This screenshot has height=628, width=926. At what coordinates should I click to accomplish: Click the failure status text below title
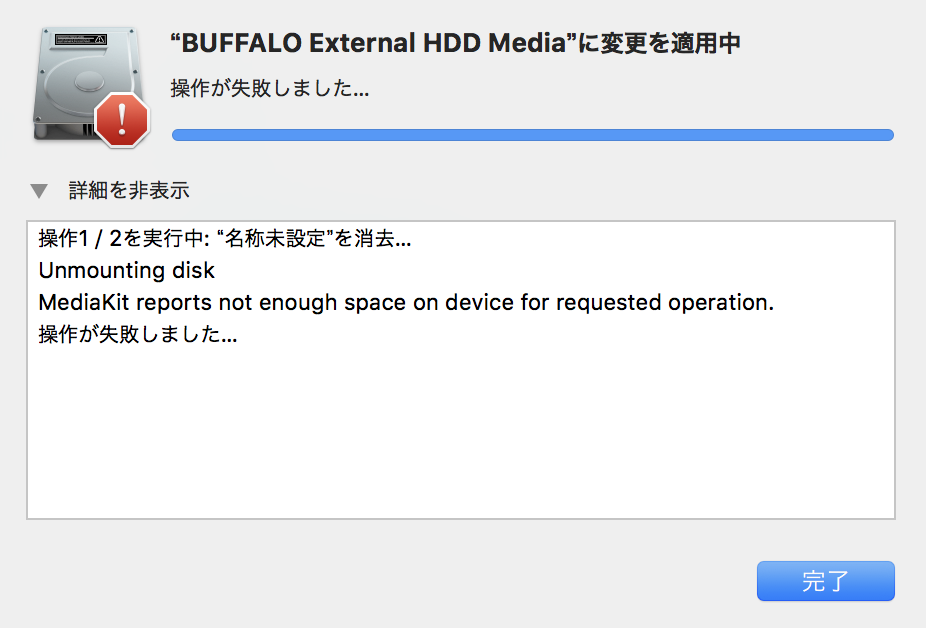pos(270,88)
